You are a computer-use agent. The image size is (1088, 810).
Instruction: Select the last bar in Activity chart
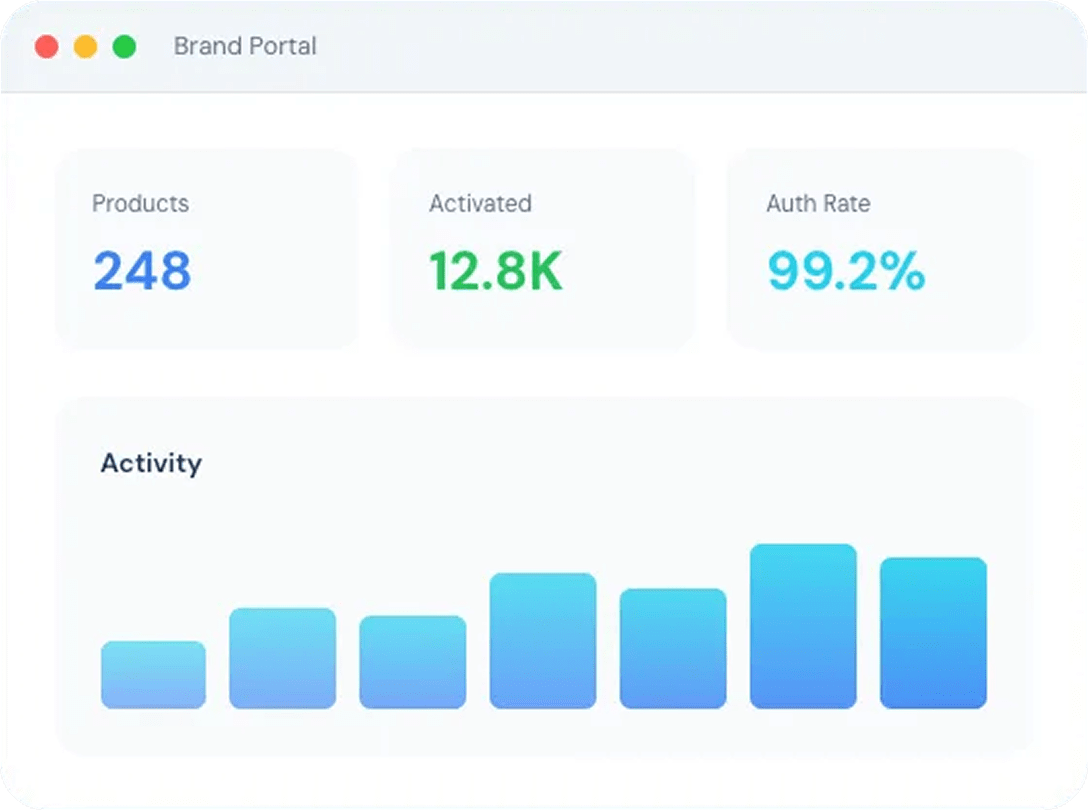coord(933,633)
